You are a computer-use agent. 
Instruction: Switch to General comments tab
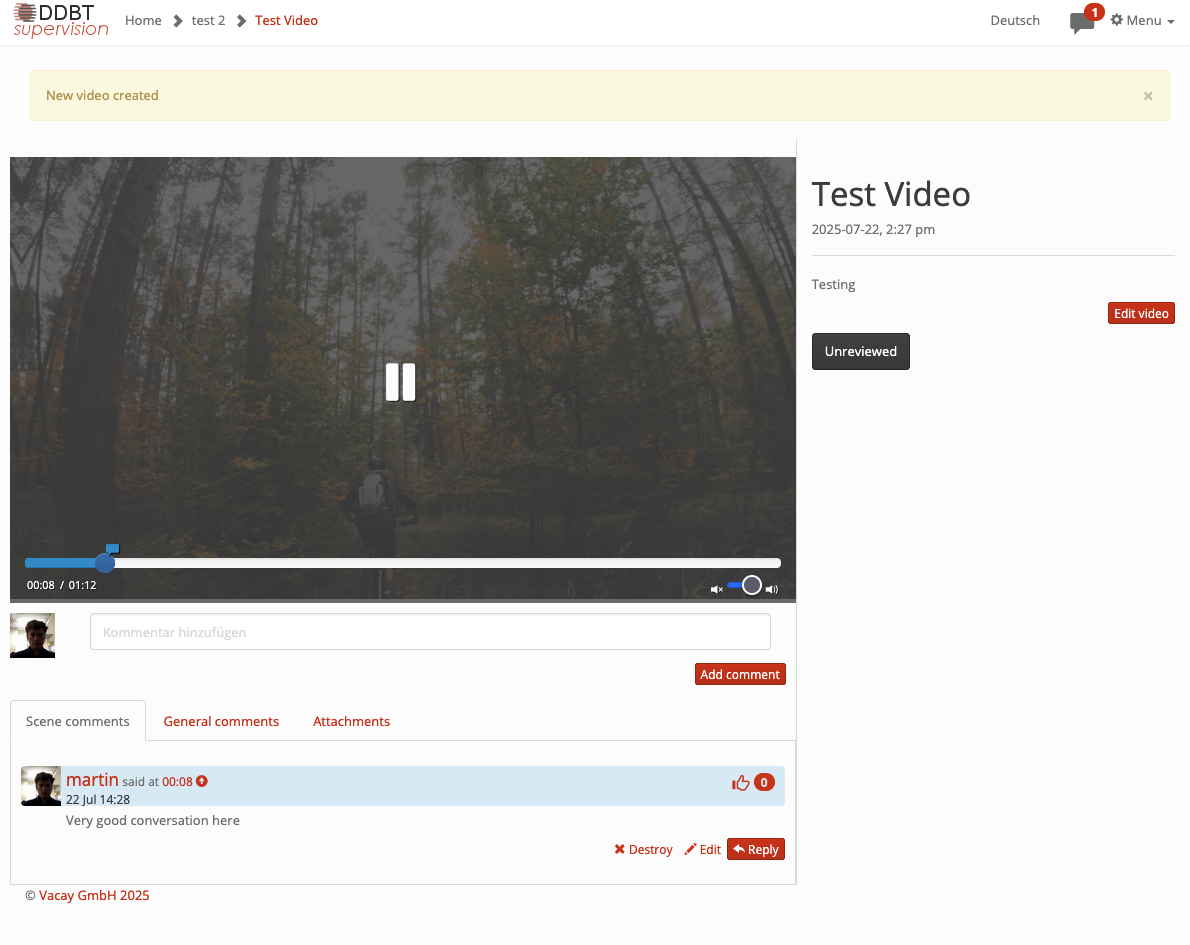click(221, 721)
